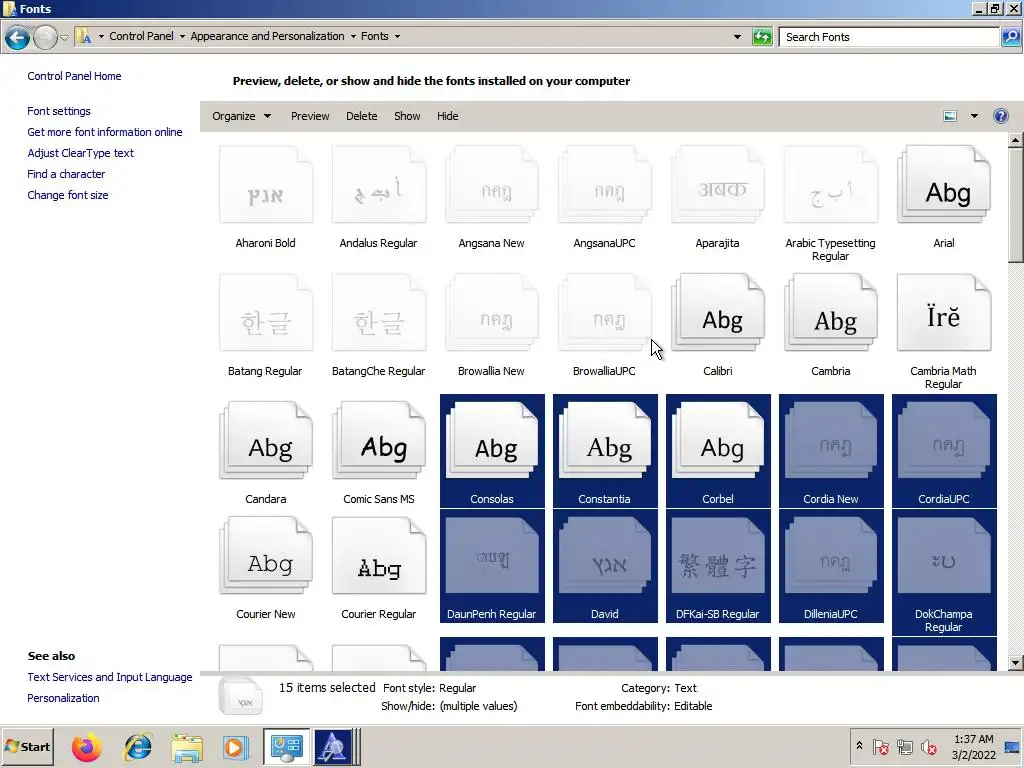
Task: Select the Cordia New font icon
Action: [x=831, y=441]
